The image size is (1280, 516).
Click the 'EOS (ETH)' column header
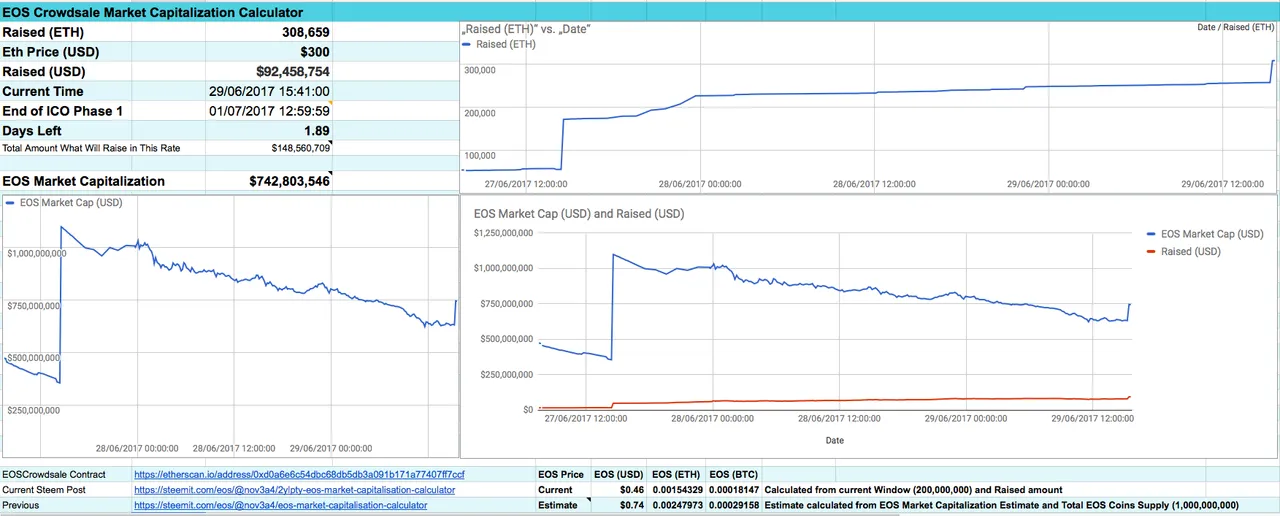[x=675, y=474]
